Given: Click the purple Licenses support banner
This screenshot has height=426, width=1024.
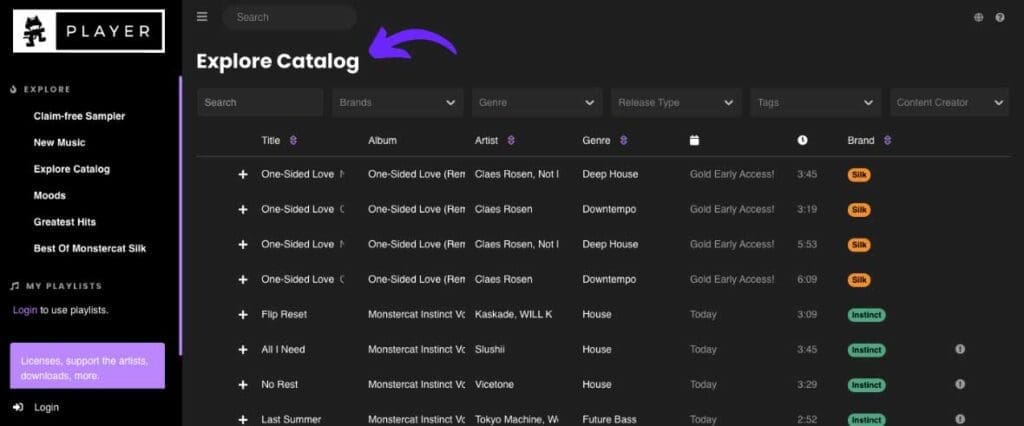Looking at the screenshot, I should coord(88,366).
